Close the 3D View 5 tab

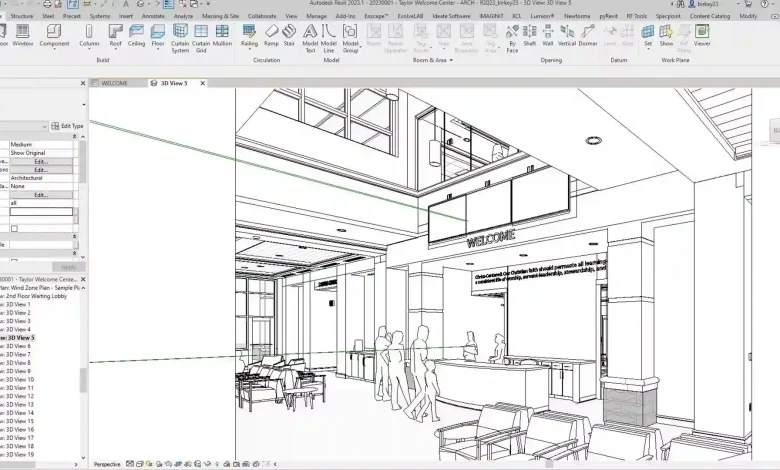point(202,83)
